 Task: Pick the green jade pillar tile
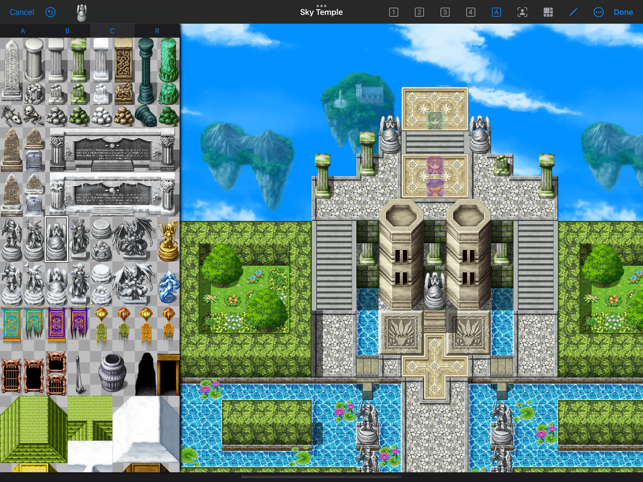click(168, 60)
